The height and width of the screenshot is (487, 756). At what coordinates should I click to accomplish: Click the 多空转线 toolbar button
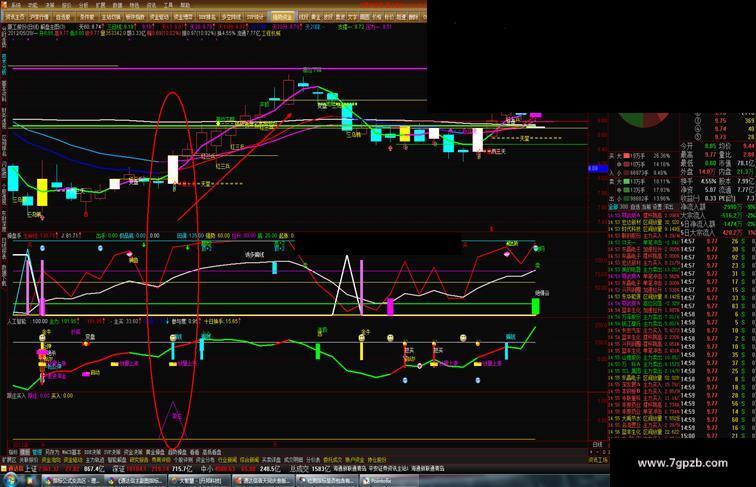(x=231, y=17)
